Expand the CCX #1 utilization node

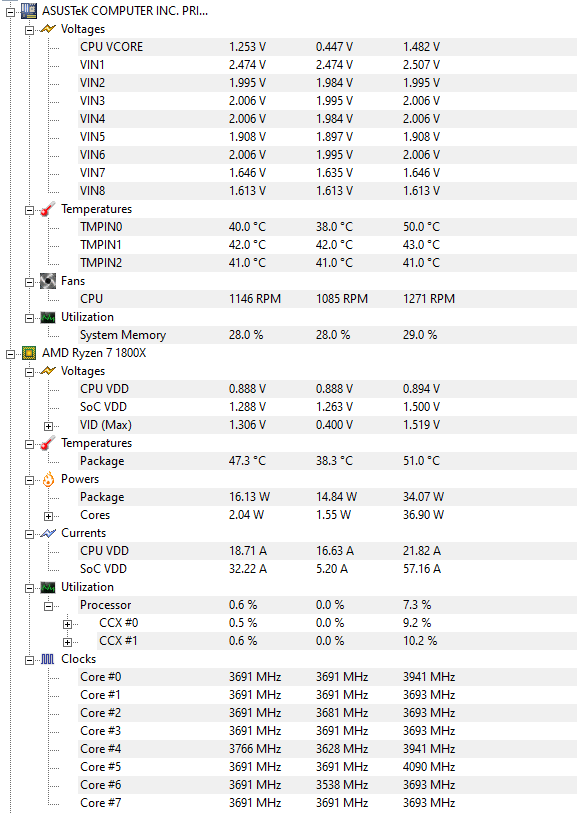click(67, 642)
